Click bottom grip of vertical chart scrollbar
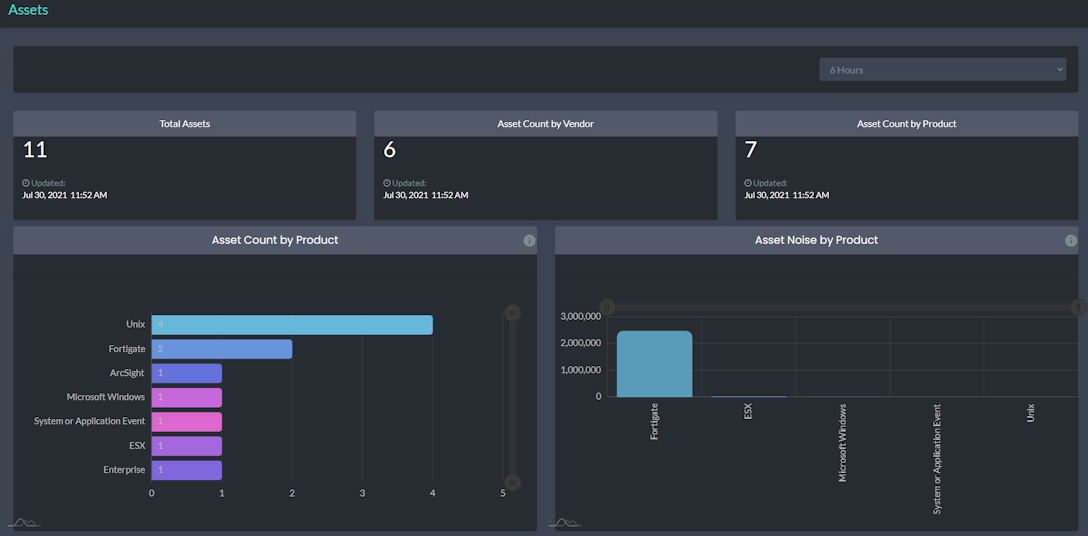Viewport: 1088px width, 536px height. [x=512, y=482]
